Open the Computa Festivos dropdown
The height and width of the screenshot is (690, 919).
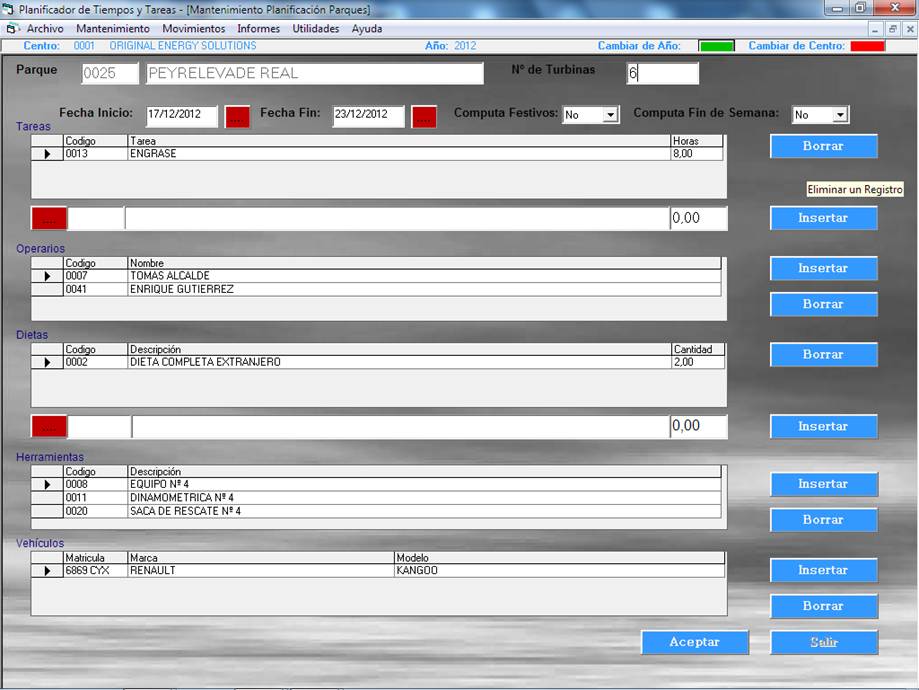pos(610,115)
